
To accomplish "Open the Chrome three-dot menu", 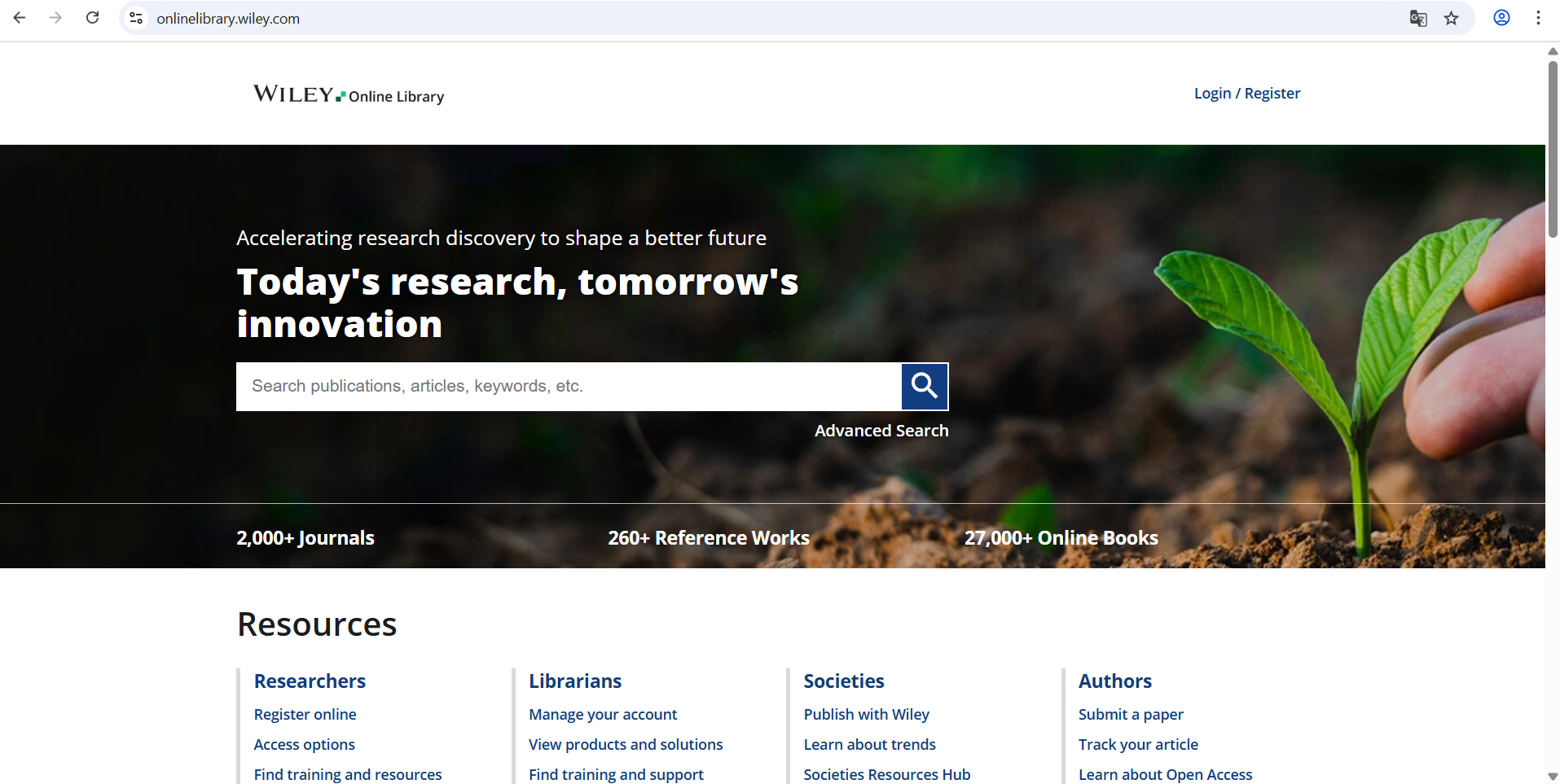I will click(x=1539, y=18).
